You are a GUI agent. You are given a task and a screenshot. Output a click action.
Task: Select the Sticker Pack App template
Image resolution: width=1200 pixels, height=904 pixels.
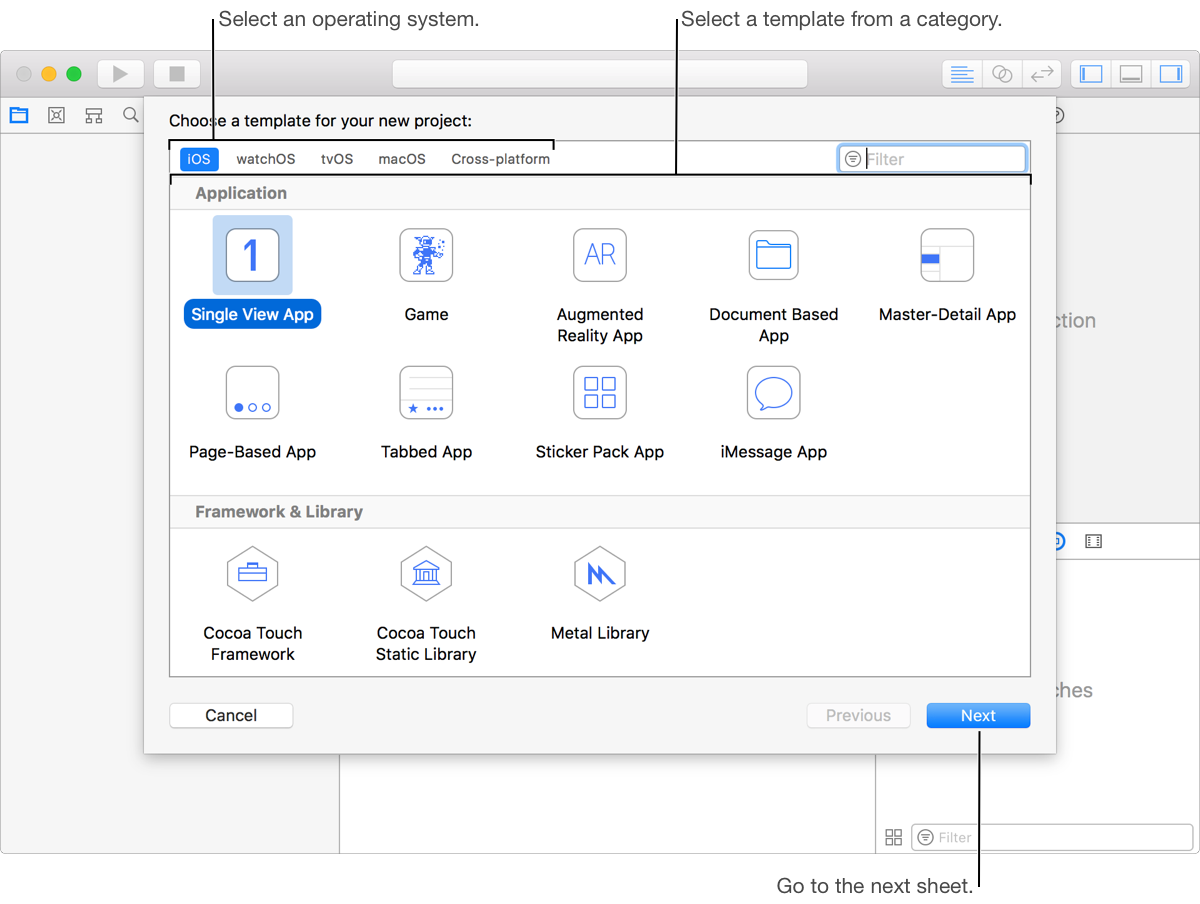click(600, 393)
